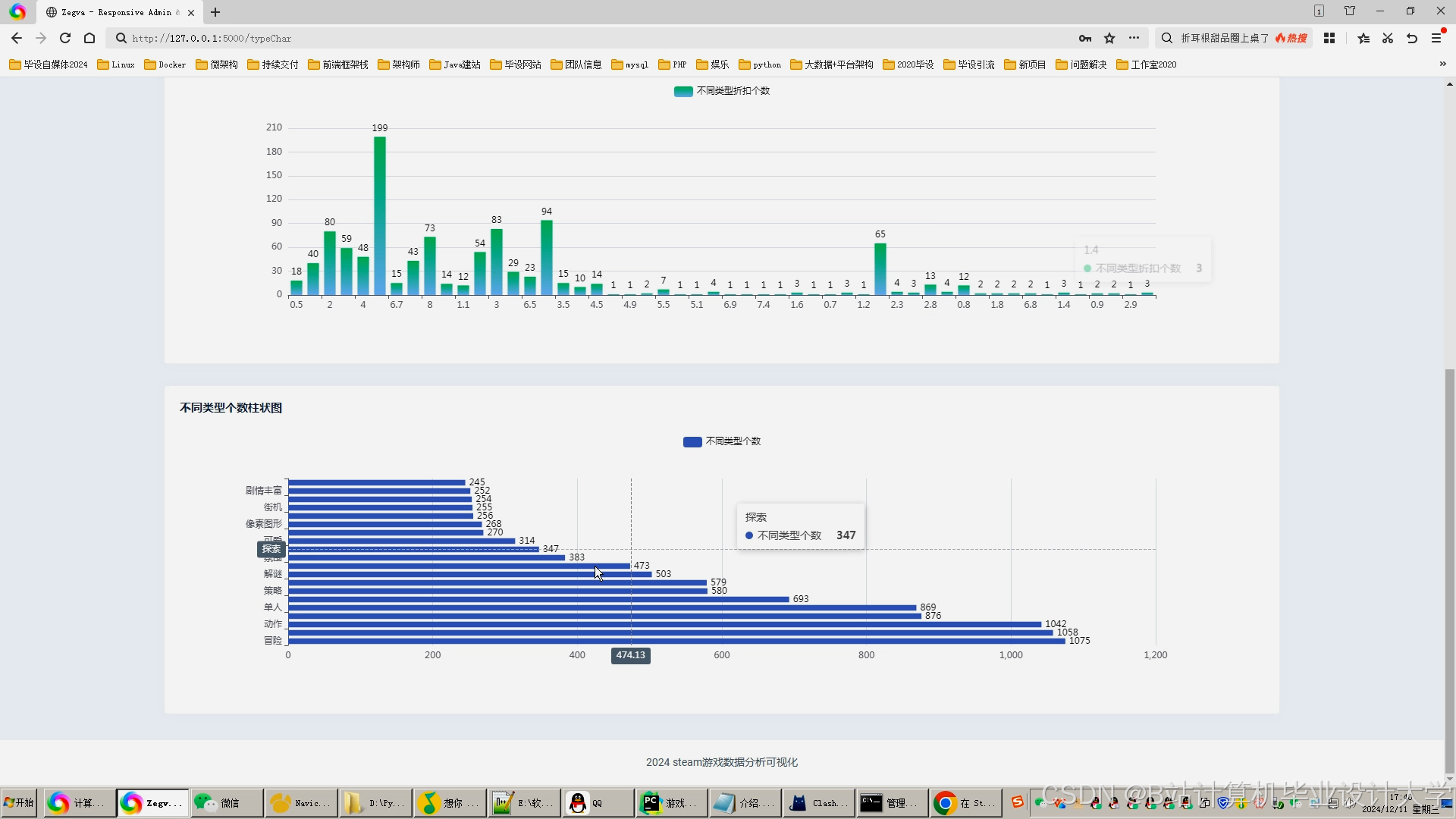
Task: Click the page vertical scrollbar thumb
Action: [x=1449, y=569]
